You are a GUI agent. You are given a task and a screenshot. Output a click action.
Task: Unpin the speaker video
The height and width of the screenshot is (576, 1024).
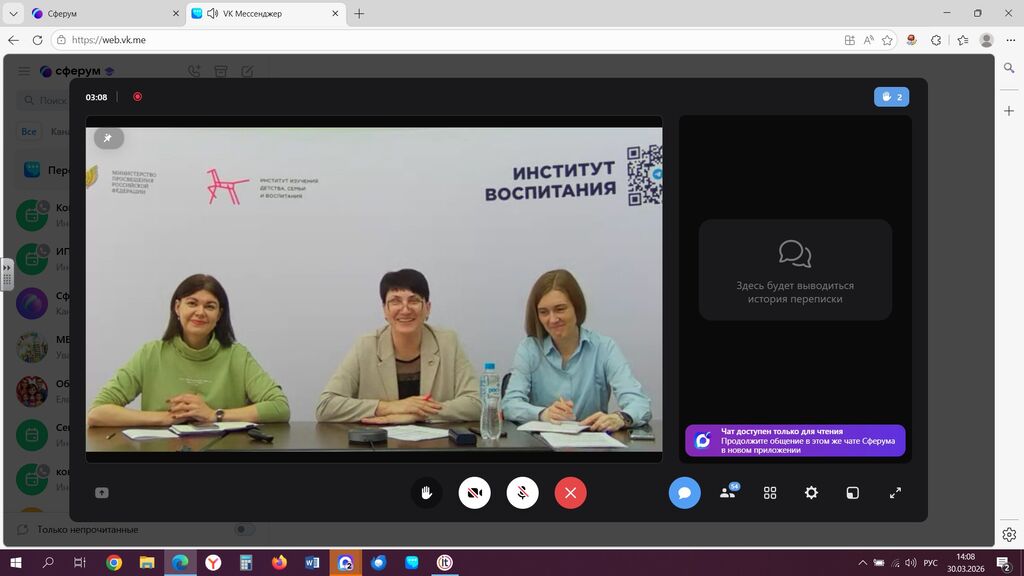tap(108, 138)
